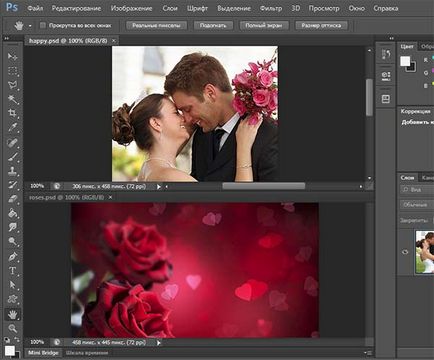Screen dimensions: 434x360
Task: Enable the scroll all windows checkbox
Action: click(43, 25)
